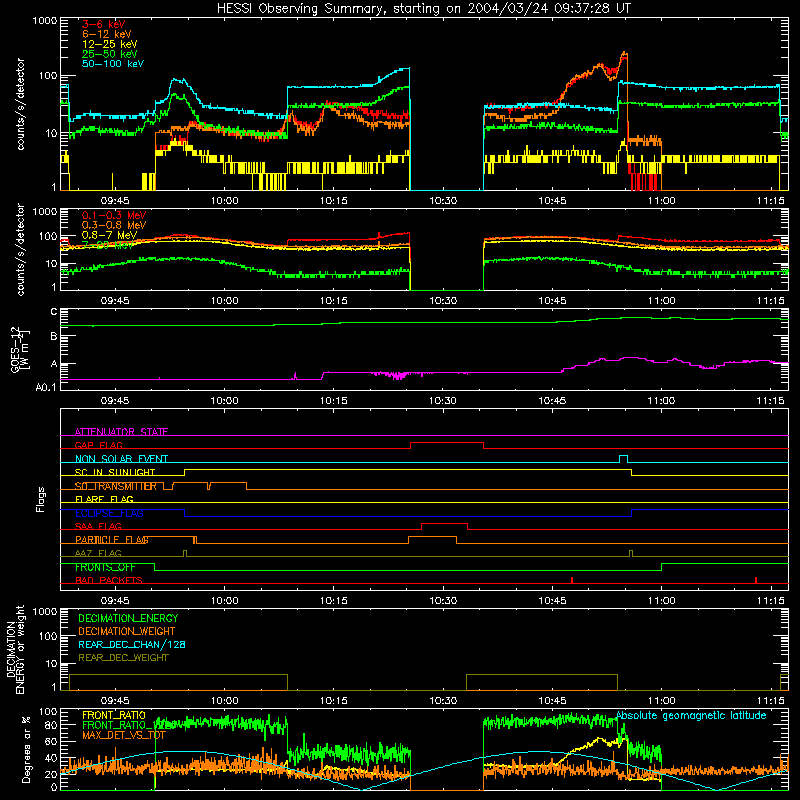This screenshot has width=800, height=800.
Task: Click the 10:00 tick label under MeV panel
Action: 224,301
